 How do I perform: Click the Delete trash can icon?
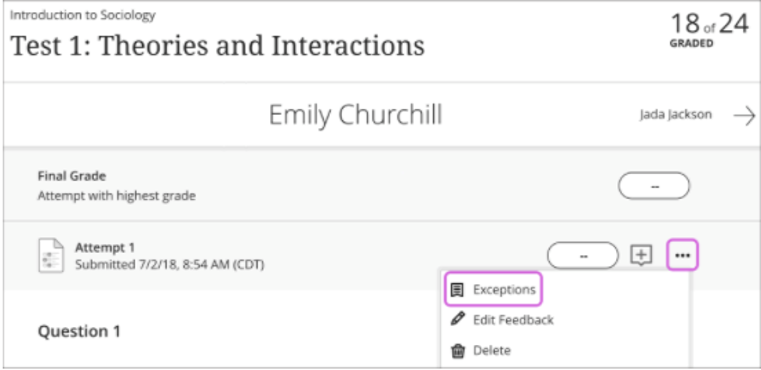point(457,350)
